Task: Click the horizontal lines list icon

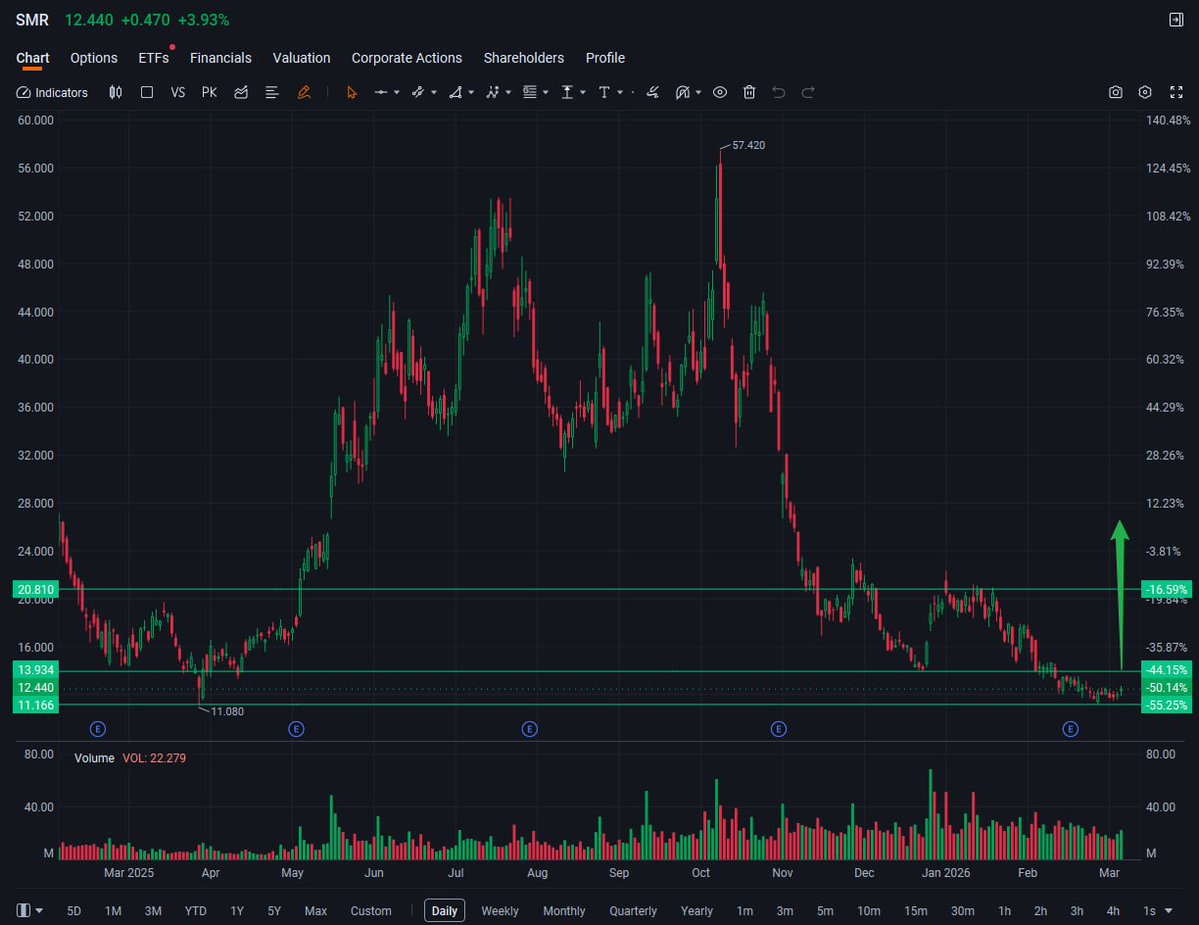Action: 271,92
